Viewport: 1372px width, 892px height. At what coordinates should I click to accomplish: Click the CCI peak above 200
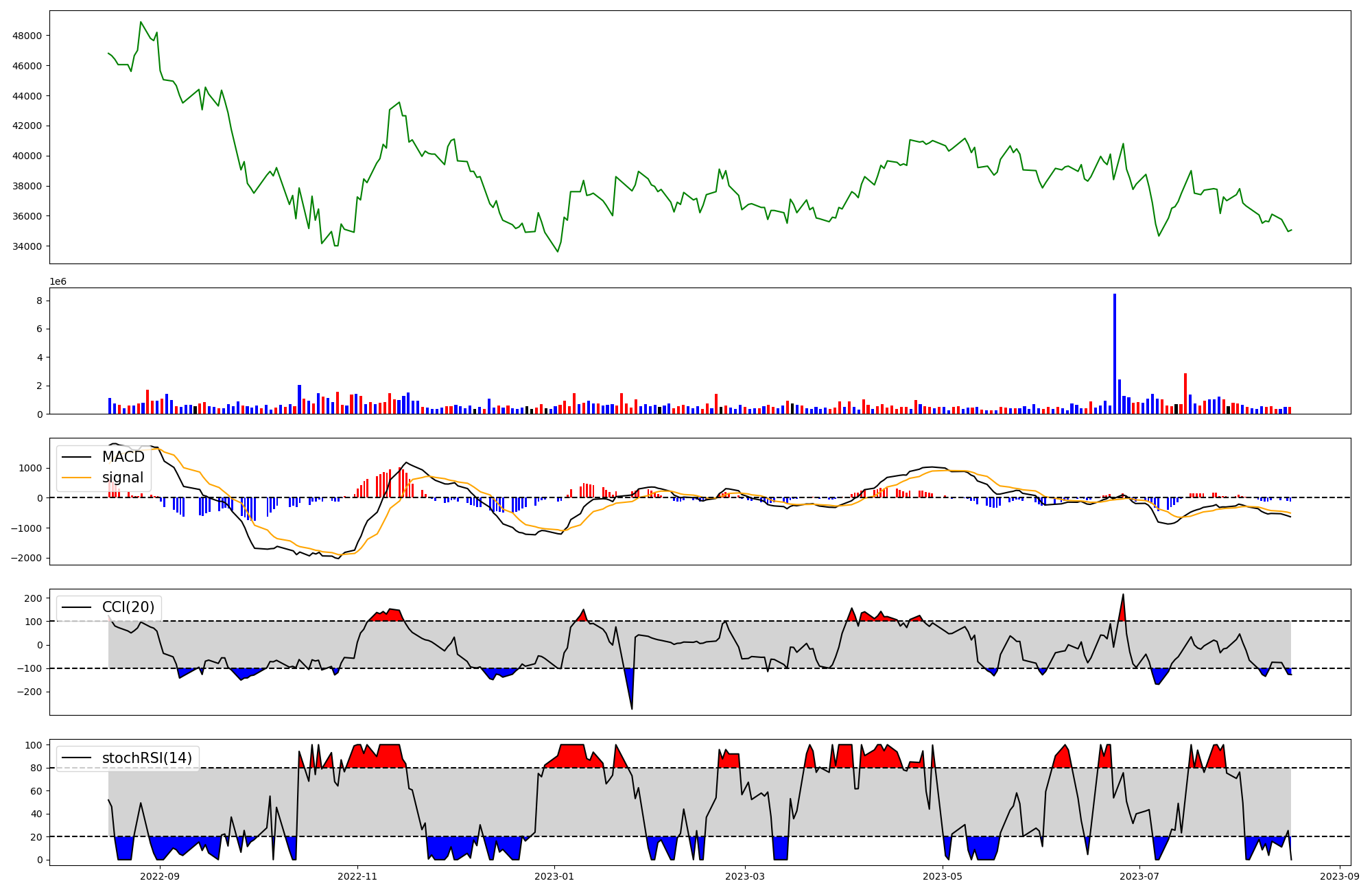[x=1123, y=596]
